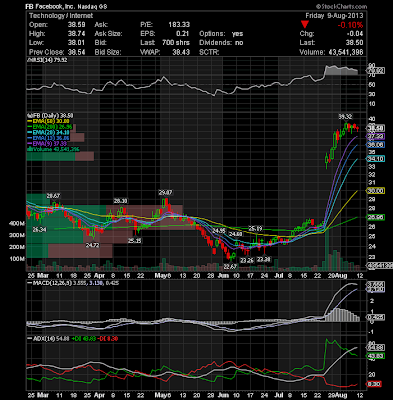The image size is (393, 400).
Task: Click the 25.35 low annotation
Action: tap(135, 240)
